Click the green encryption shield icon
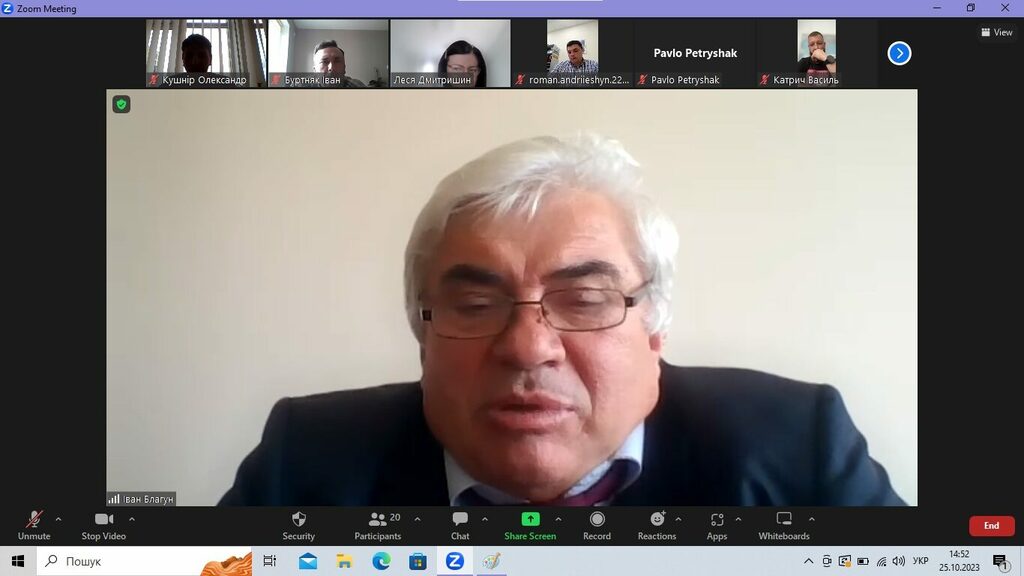The width and height of the screenshot is (1024, 576). (x=121, y=104)
